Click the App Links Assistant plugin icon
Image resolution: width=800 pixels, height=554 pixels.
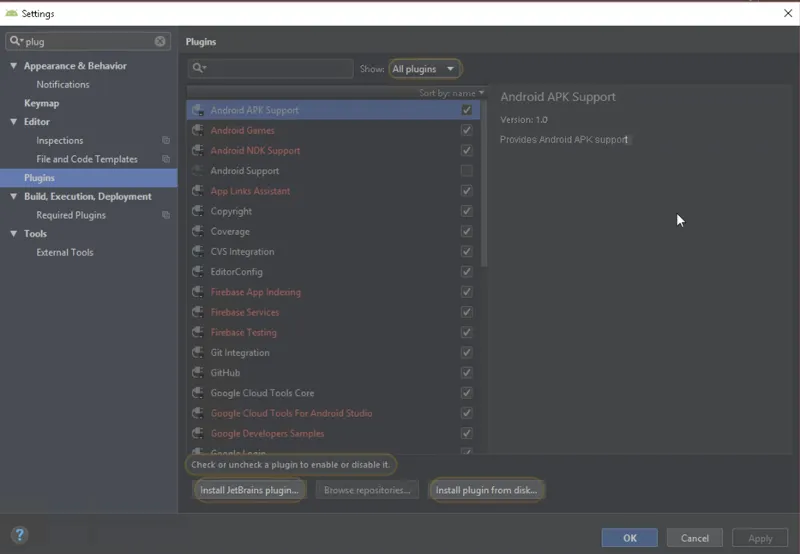pos(198,191)
